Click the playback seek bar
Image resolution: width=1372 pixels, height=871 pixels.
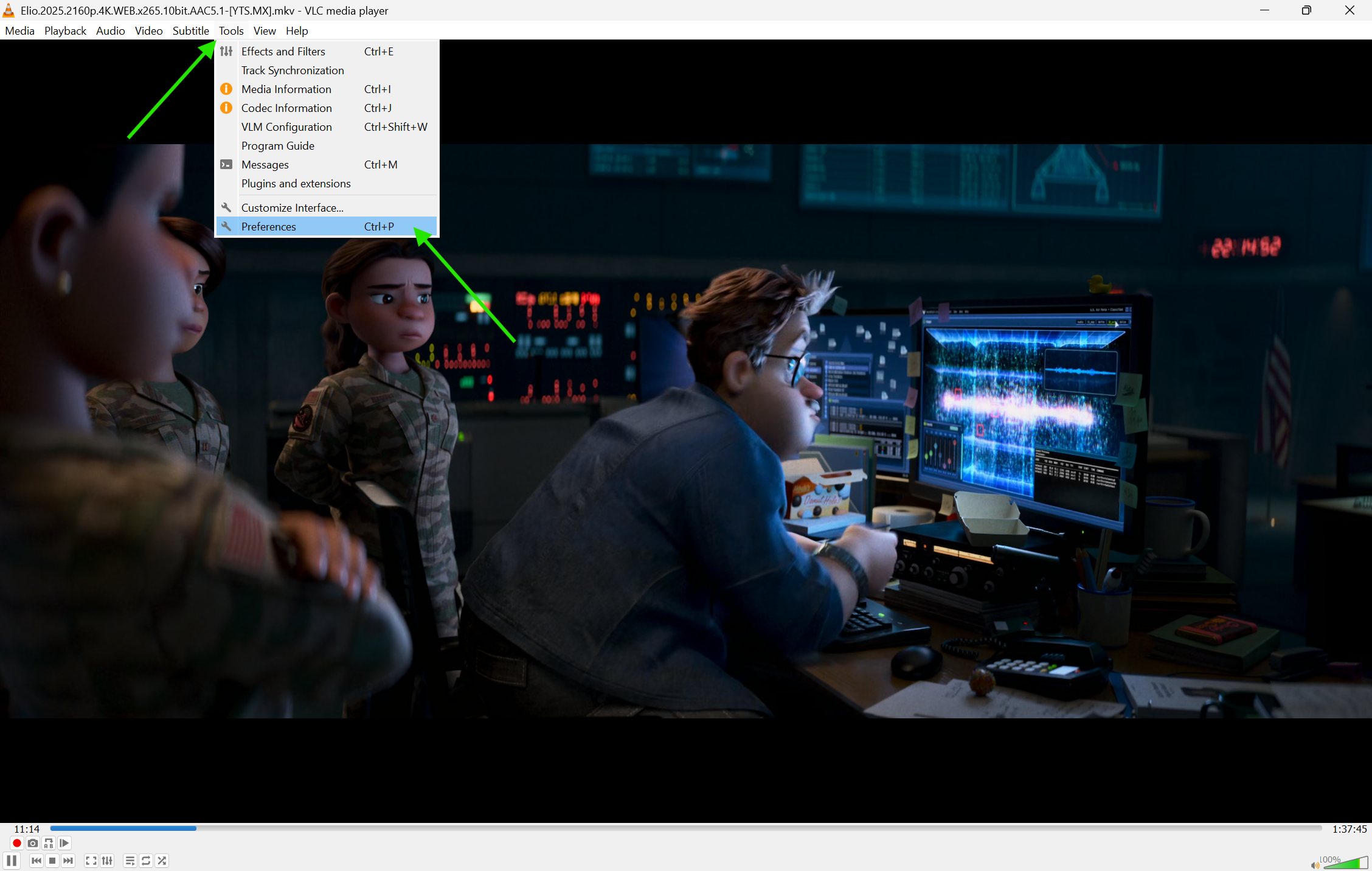(x=685, y=828)
